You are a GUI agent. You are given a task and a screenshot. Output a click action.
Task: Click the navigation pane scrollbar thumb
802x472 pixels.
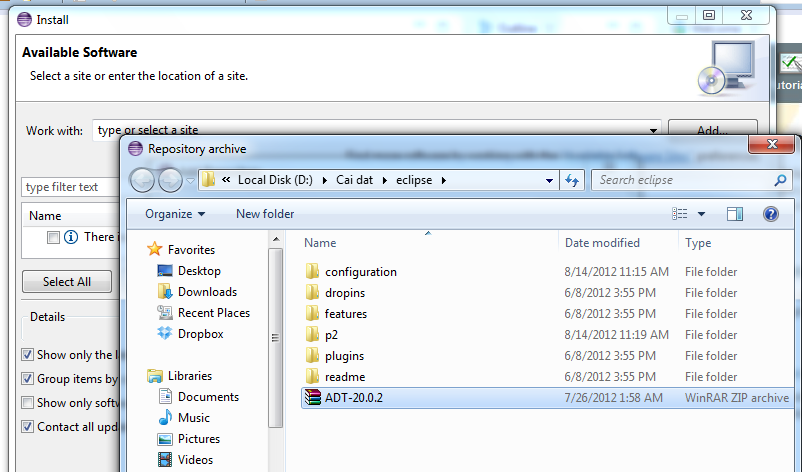coord(276,338)
